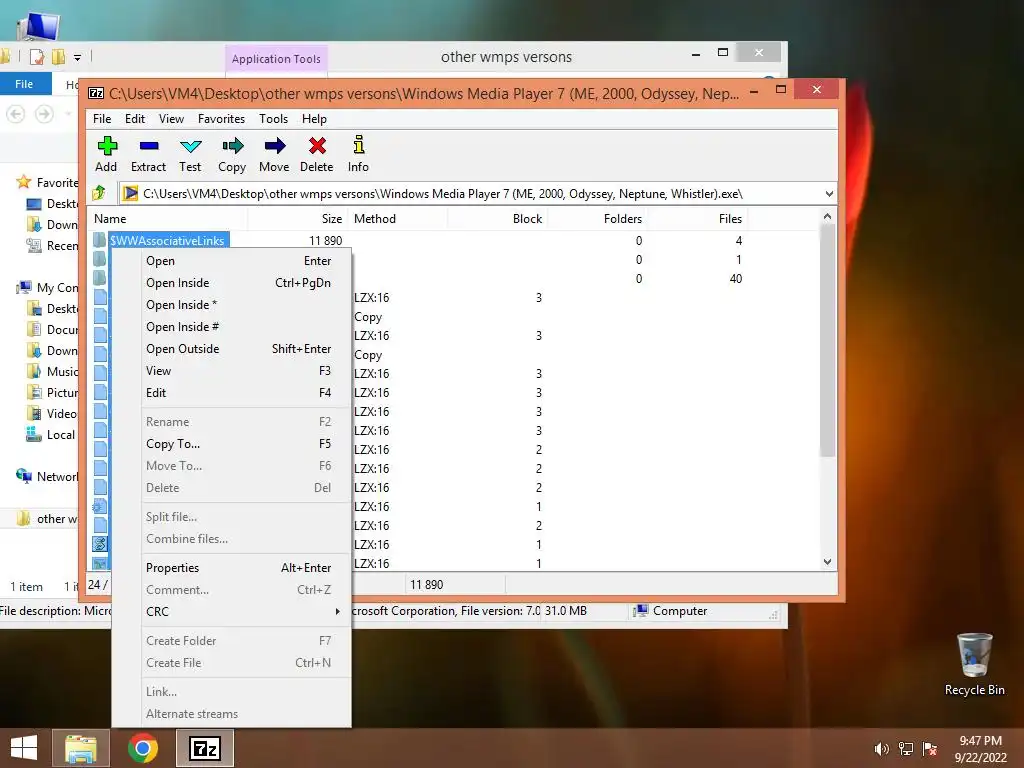Open the Edit menu in 7-Zip

tap(135, 119)
